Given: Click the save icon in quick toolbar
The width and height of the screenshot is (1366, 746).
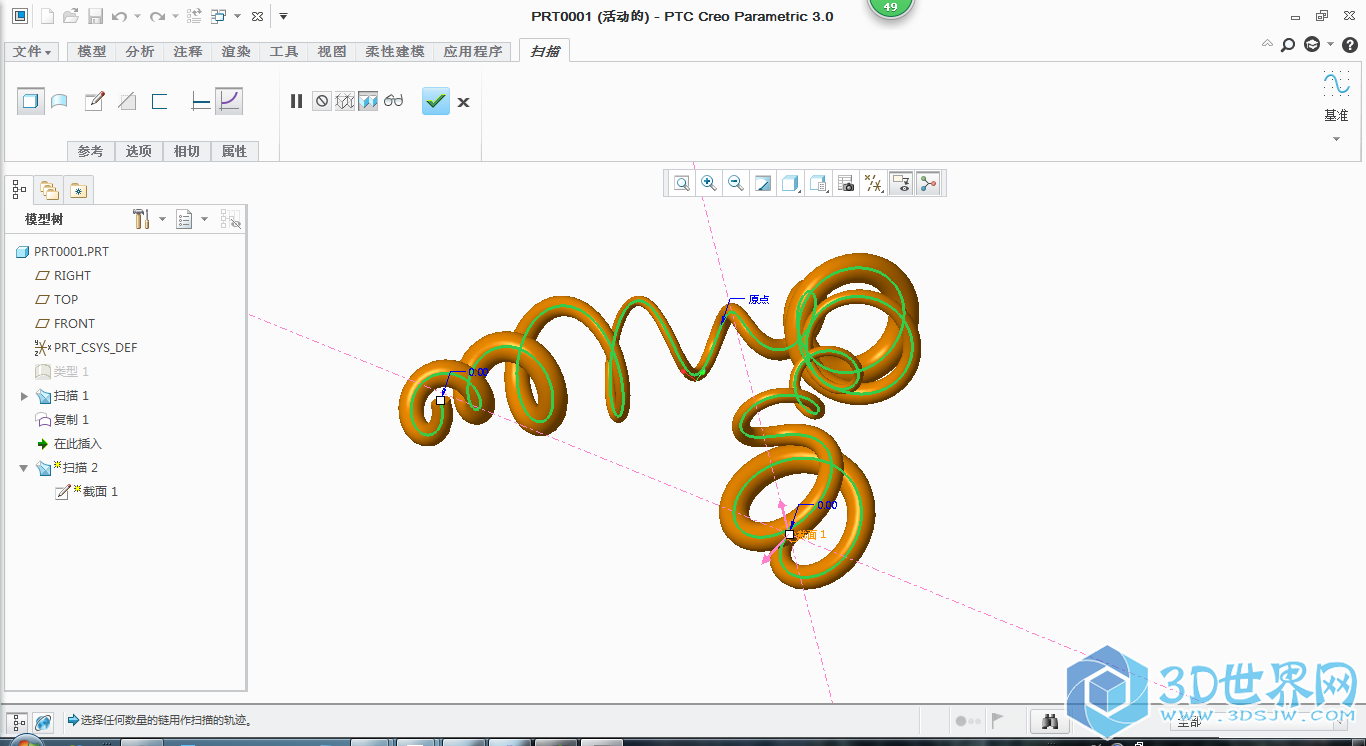Looking at the screenshot, I should tap(95, 16).
